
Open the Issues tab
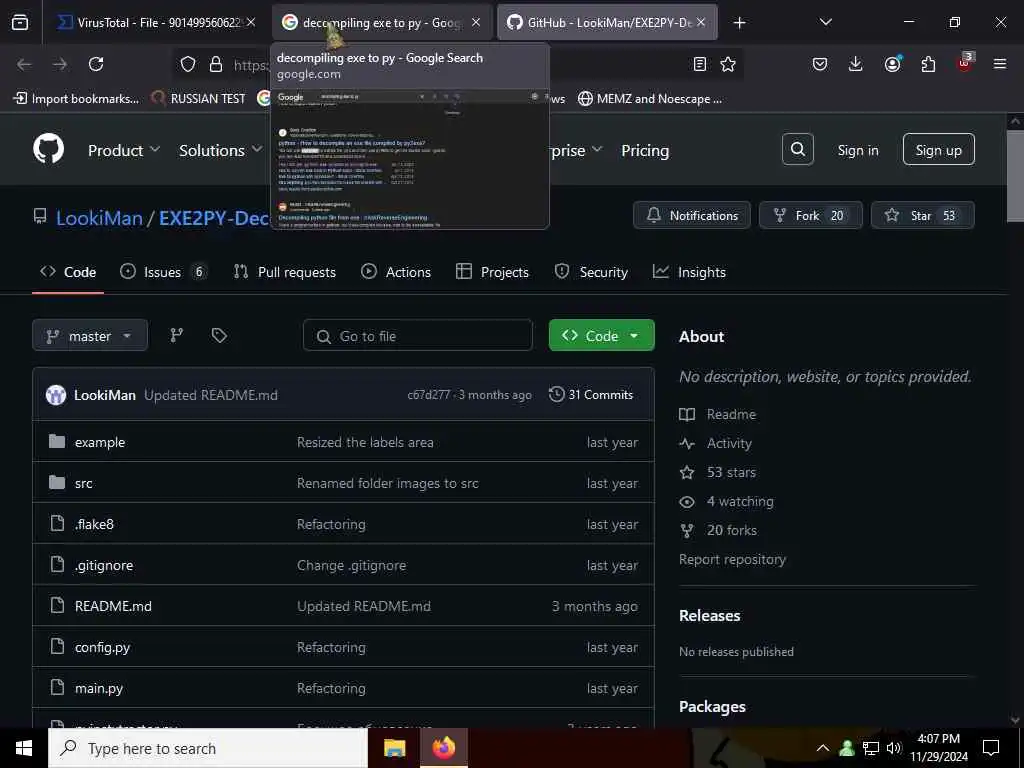163,272
